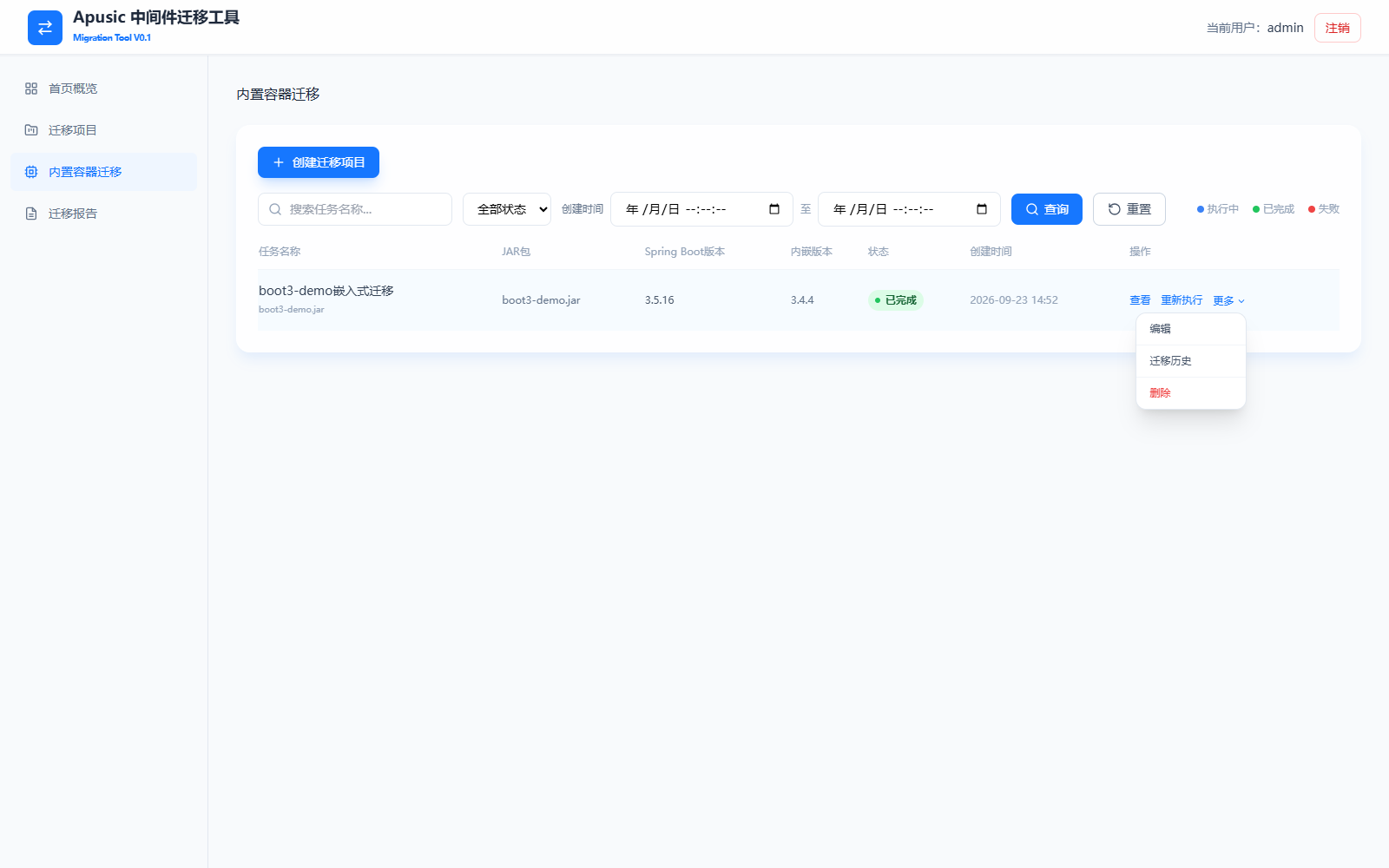
Task: Expand the 更多 actions dropdown
Action: point(1229,300)
